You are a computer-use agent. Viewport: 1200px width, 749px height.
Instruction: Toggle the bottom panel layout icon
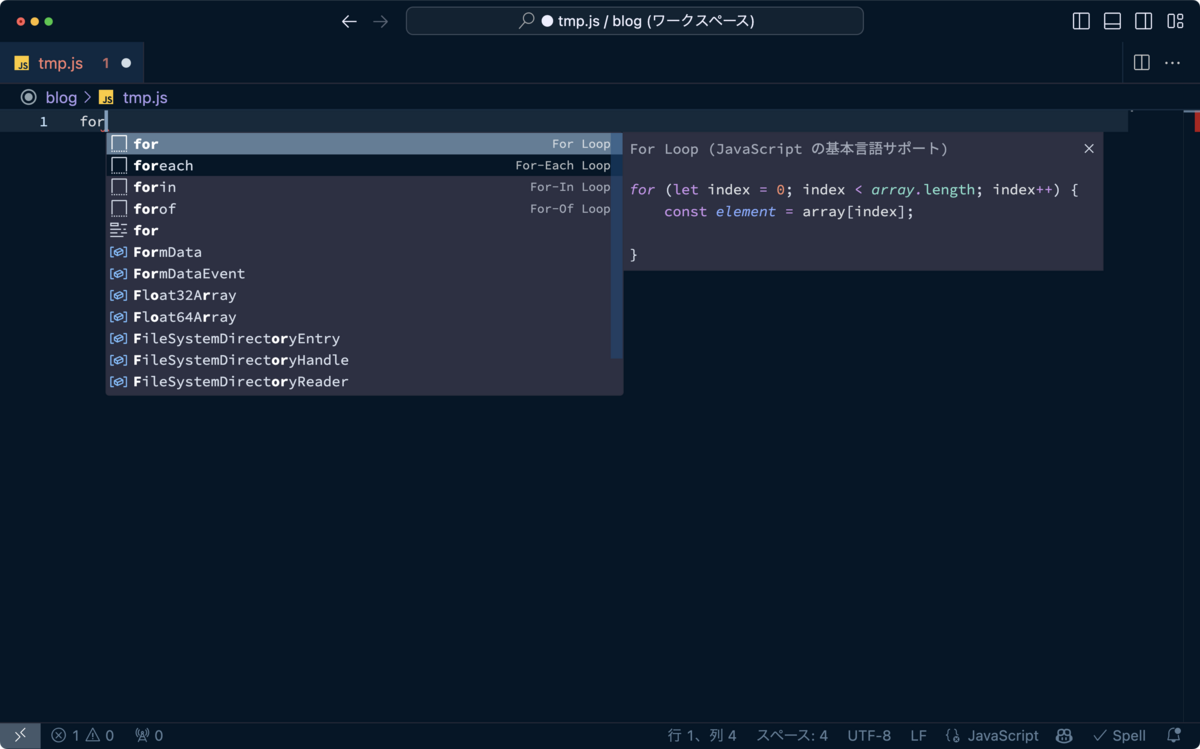pos(1112,21)
